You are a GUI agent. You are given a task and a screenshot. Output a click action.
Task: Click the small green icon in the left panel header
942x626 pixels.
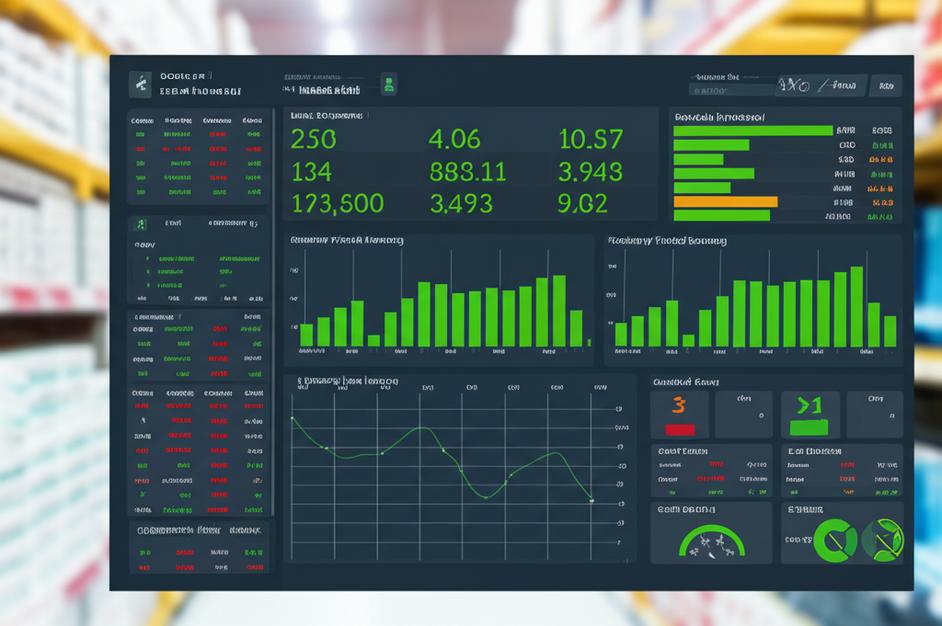(141, 224)
